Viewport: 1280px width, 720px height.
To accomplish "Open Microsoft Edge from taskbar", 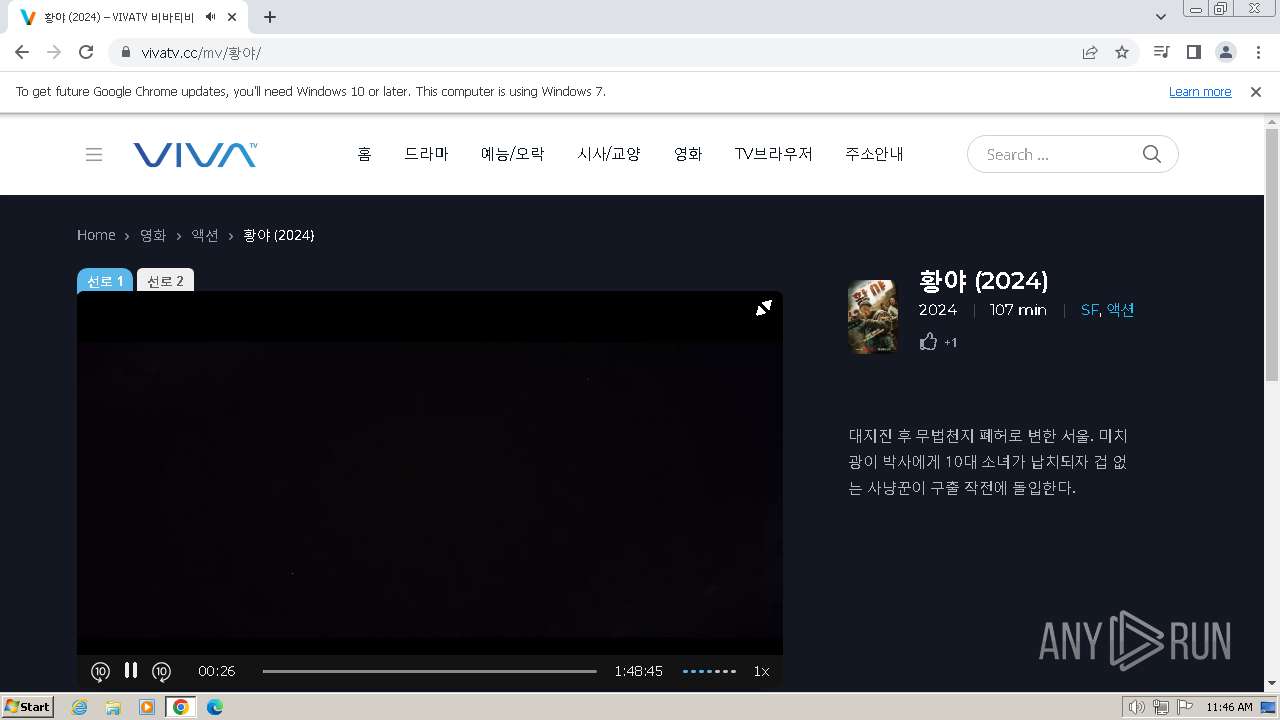I will click(x=214, y=707).
